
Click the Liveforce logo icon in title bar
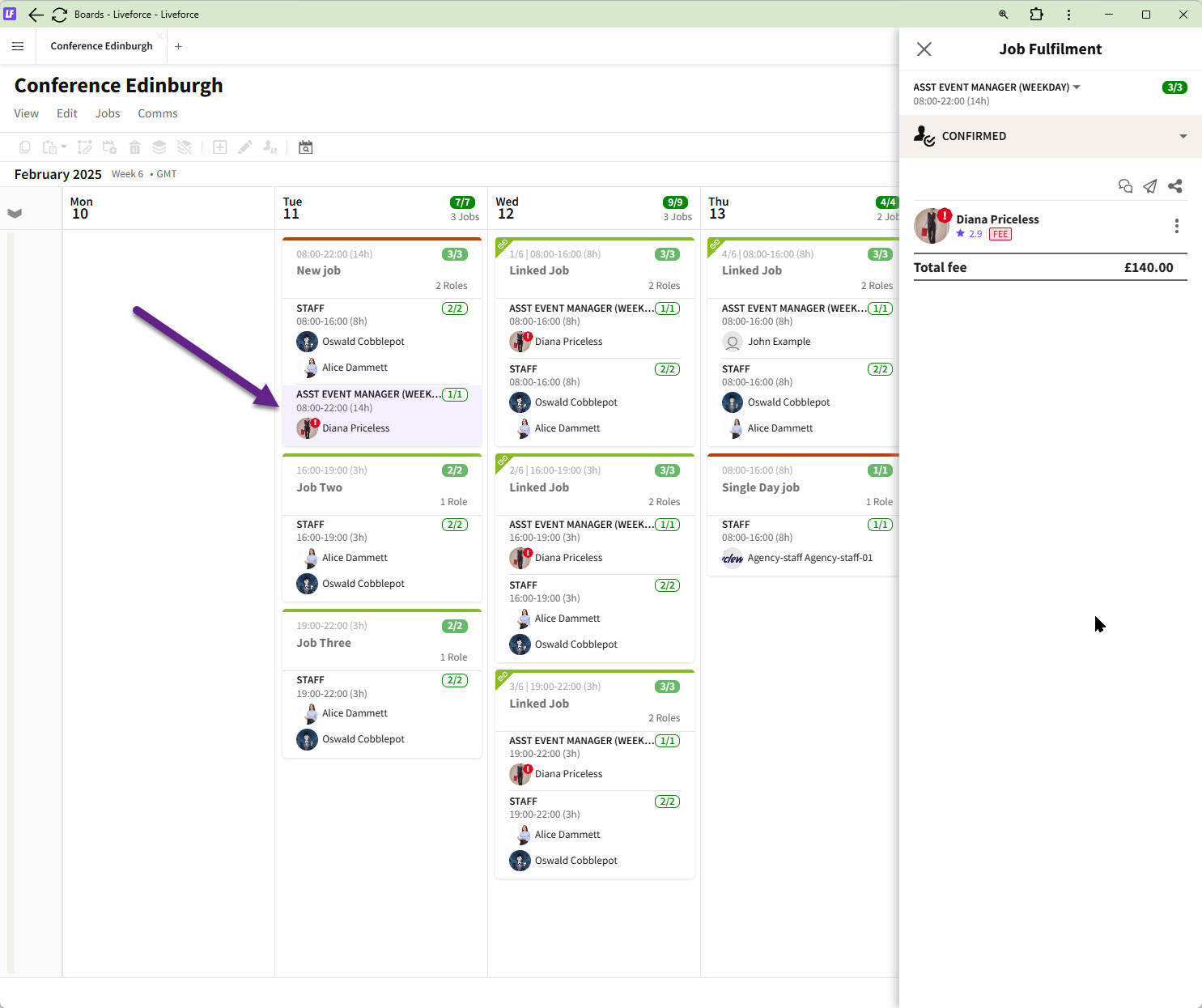pos(10,14)
